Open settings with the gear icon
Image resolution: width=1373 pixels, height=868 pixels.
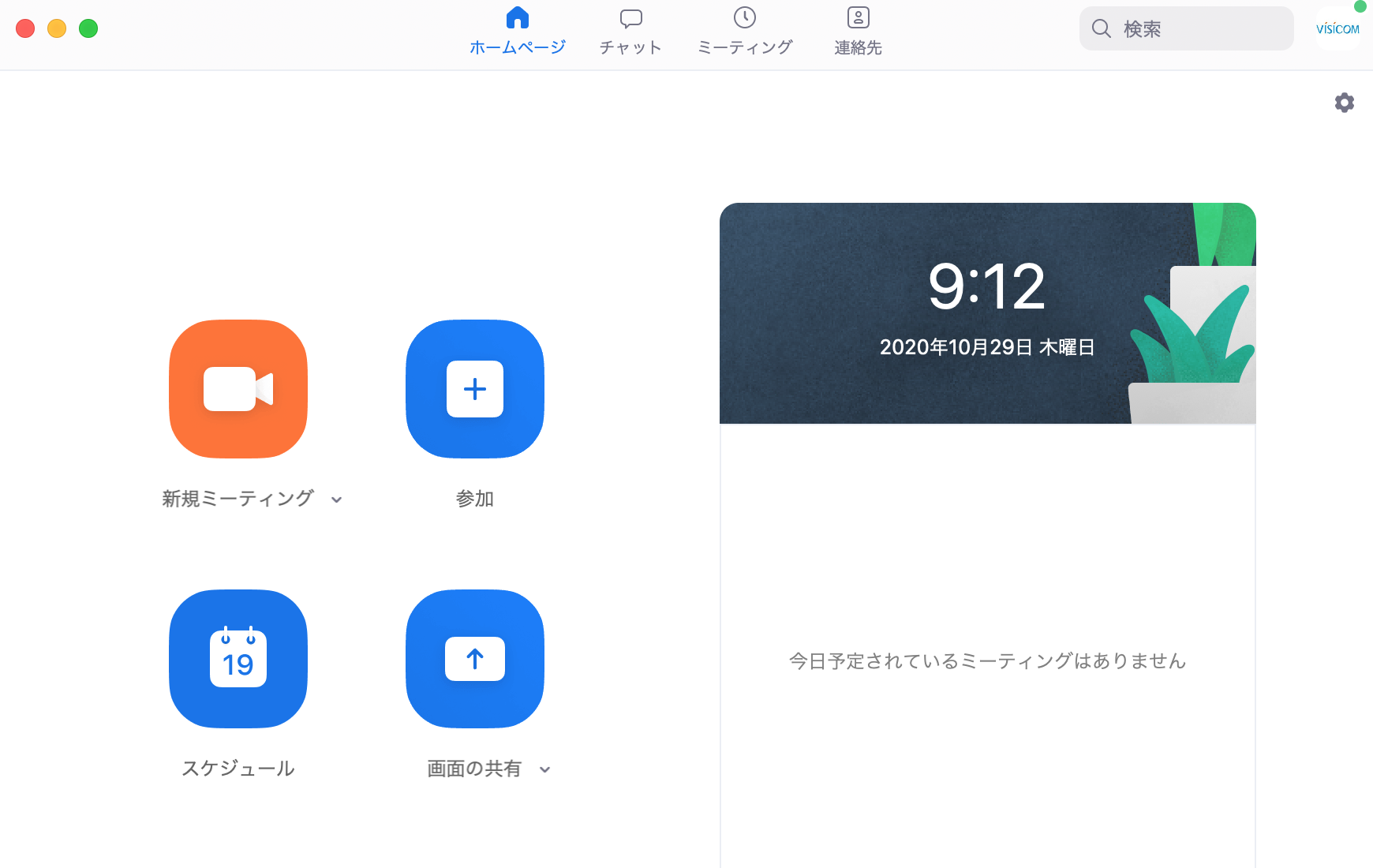[x=1345, y=103]
